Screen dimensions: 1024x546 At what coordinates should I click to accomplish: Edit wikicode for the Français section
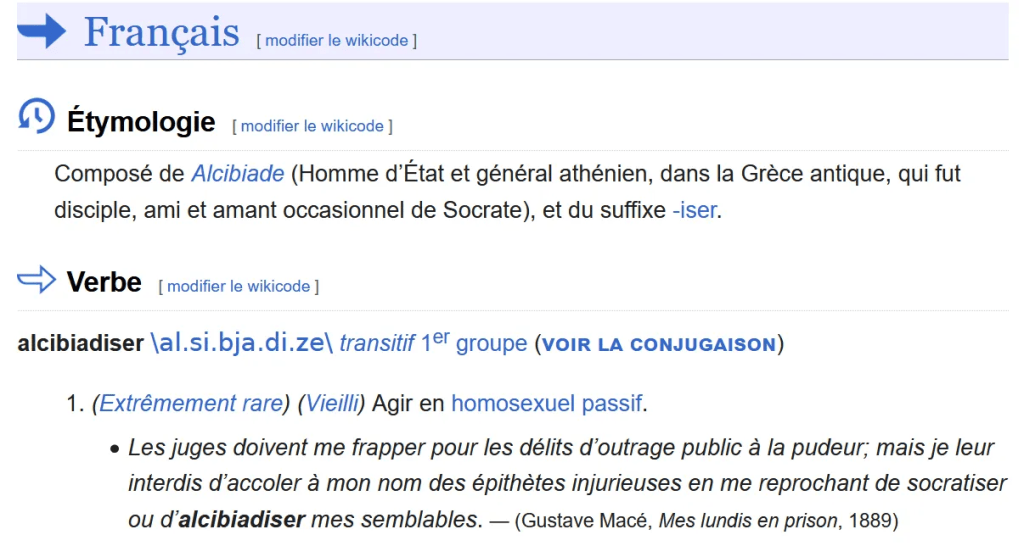[x=337, y=40]
